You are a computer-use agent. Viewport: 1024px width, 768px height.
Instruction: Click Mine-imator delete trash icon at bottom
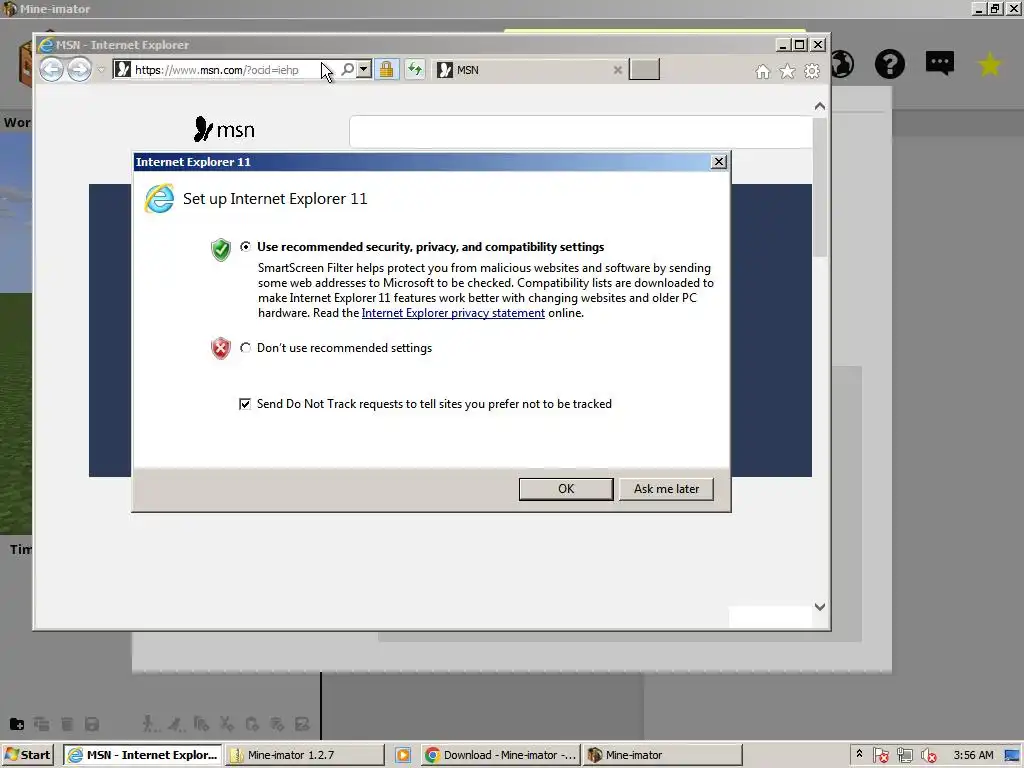point(67,724)
